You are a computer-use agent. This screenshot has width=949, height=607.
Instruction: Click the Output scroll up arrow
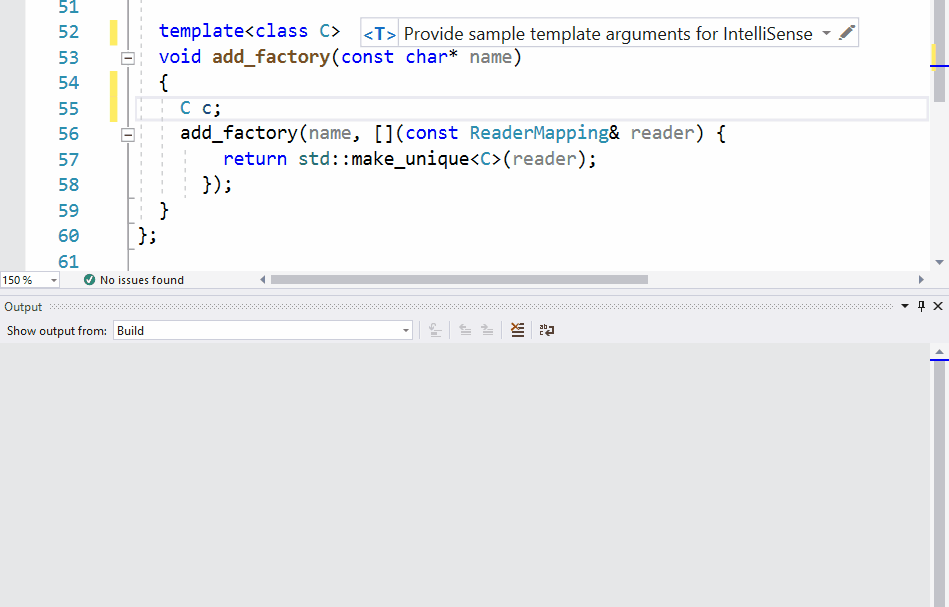[939, 352]
